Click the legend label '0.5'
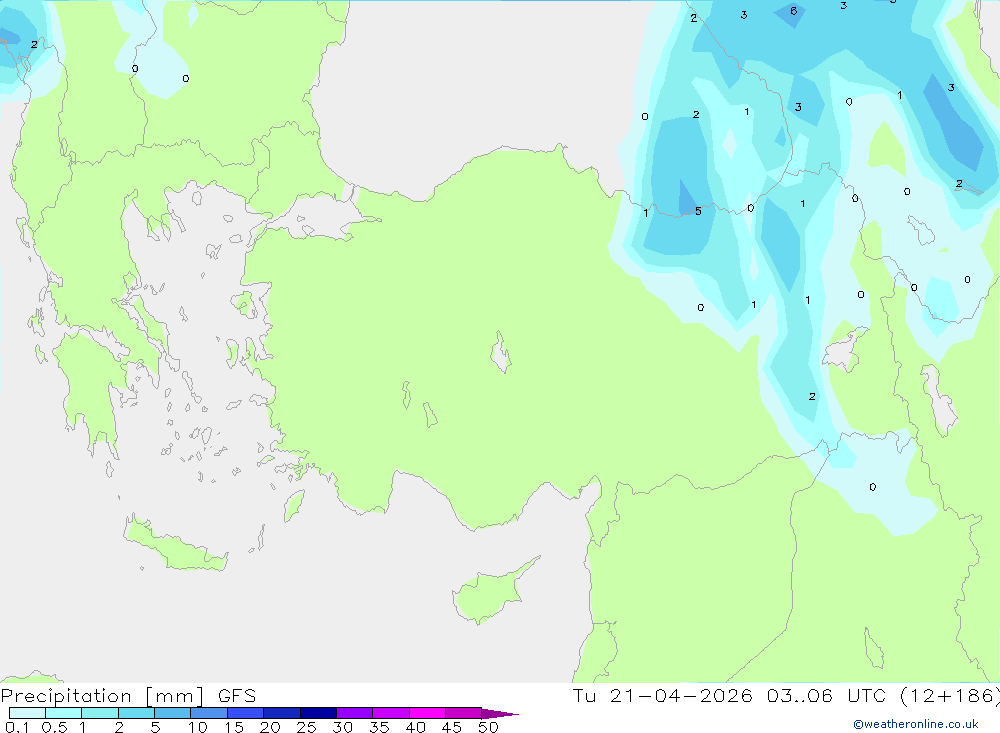This screenshot has height=733, width=1000. (x=54, y=727)
